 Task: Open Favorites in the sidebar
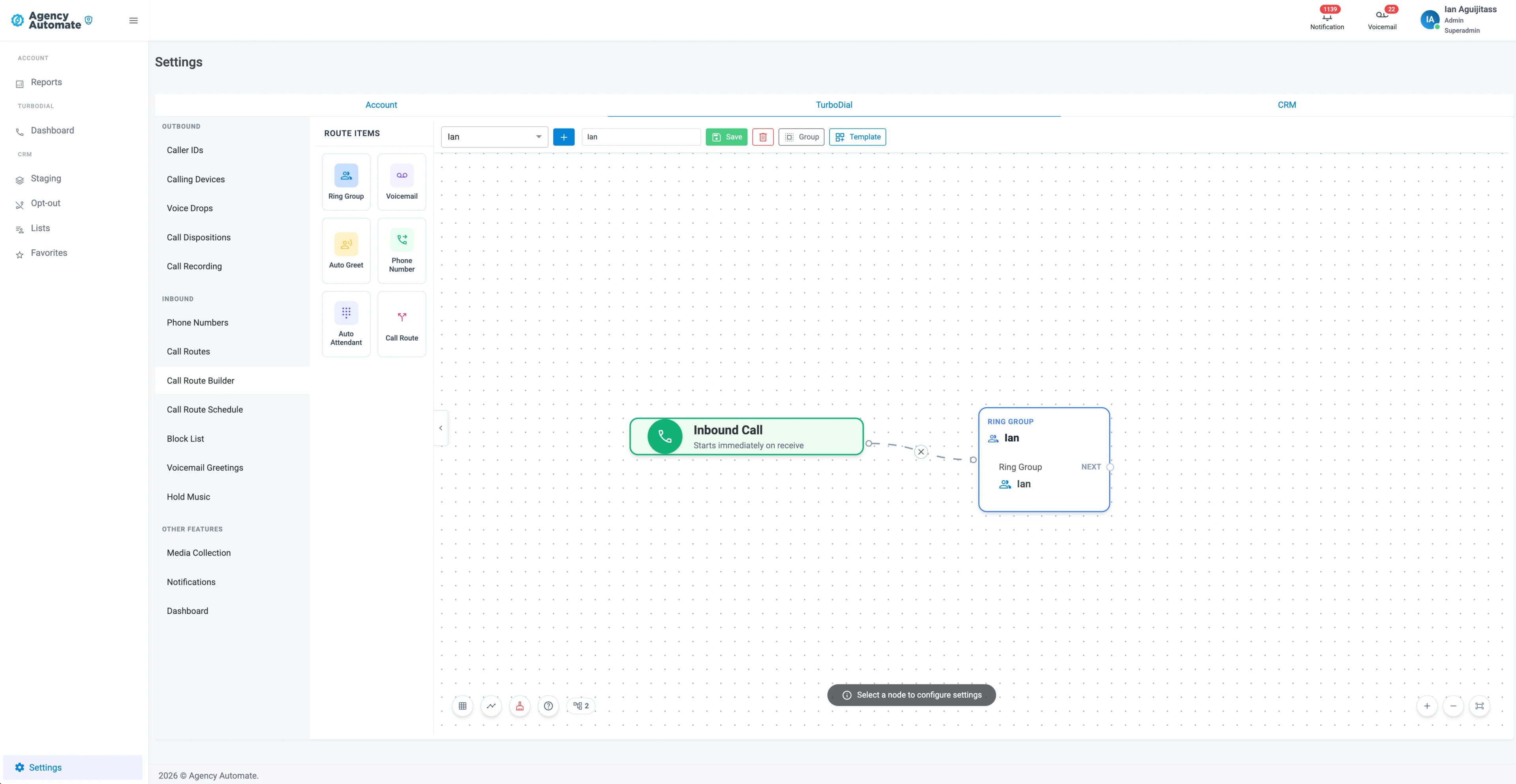(49, 253)
